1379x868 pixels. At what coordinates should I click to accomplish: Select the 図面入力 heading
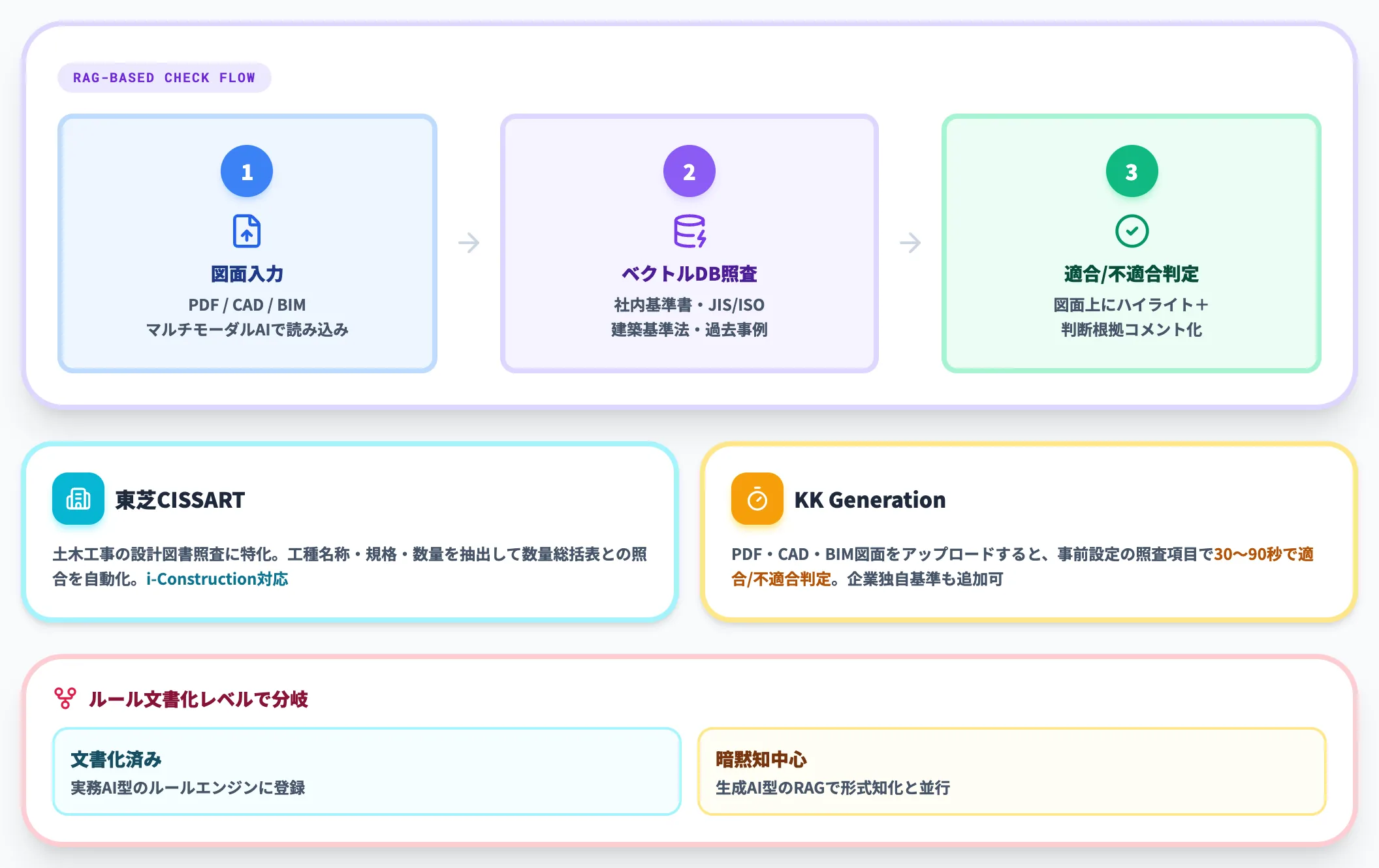pos(247,273)
